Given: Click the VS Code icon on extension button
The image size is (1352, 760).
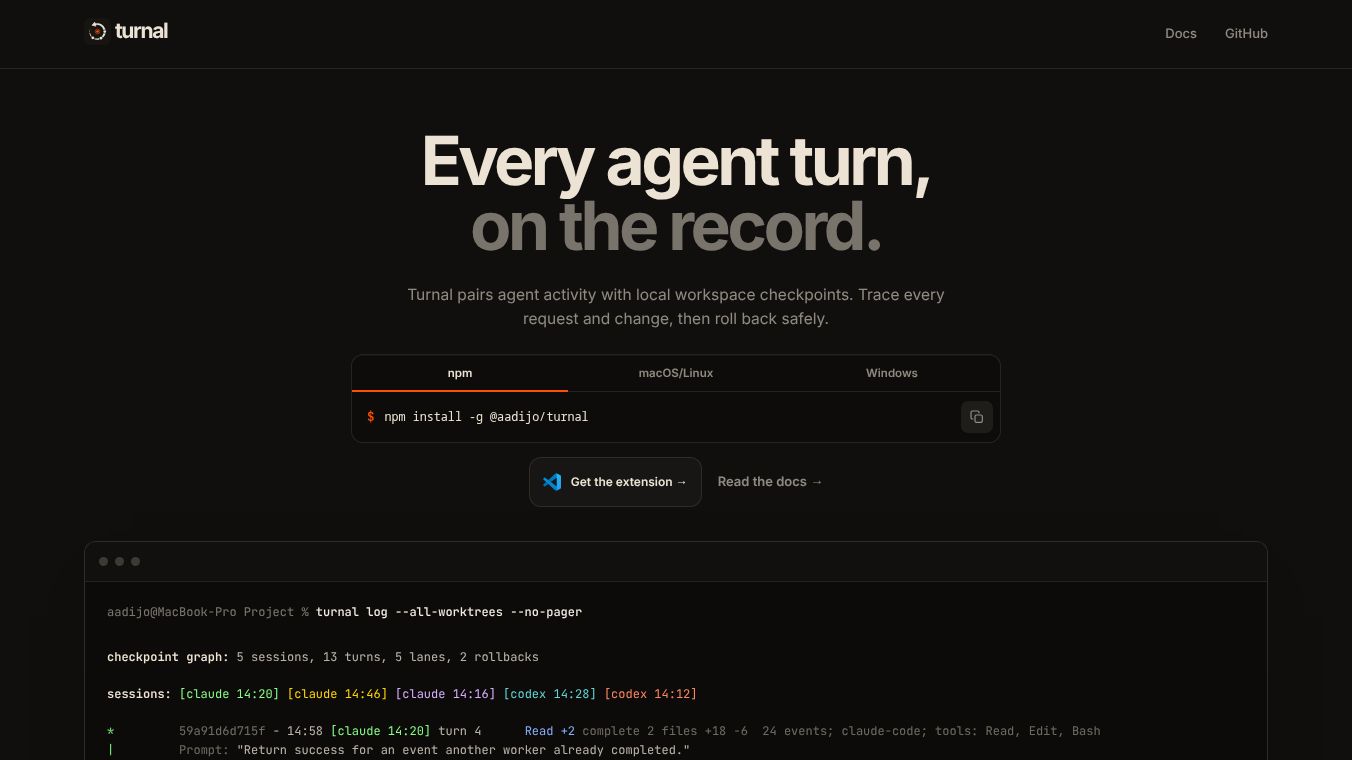Looking at the screenshot, I should click(x=552, y=482).
